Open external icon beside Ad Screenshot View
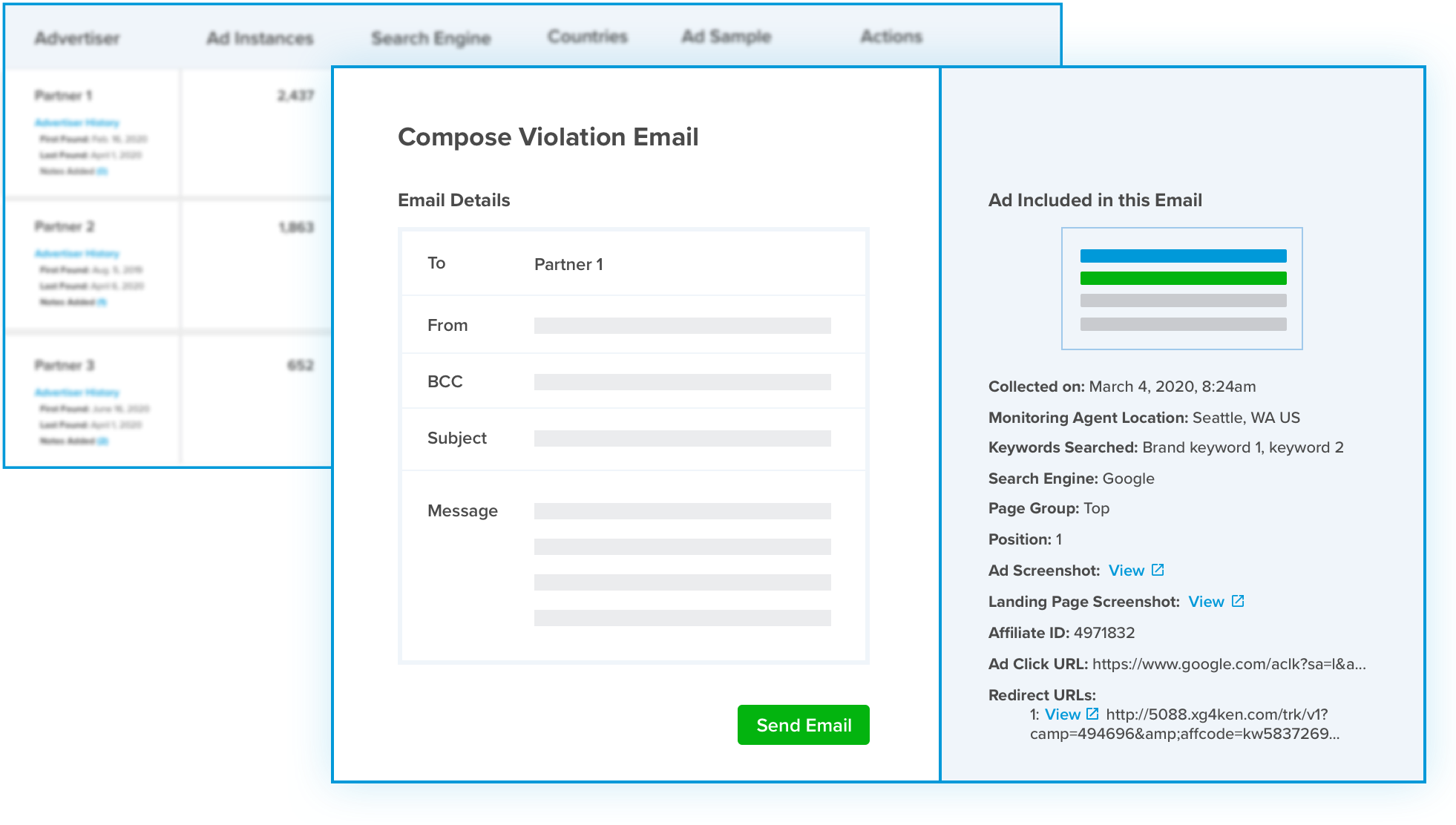The height and width of the screenshot is (825, 1456). tap(1158, 570)
